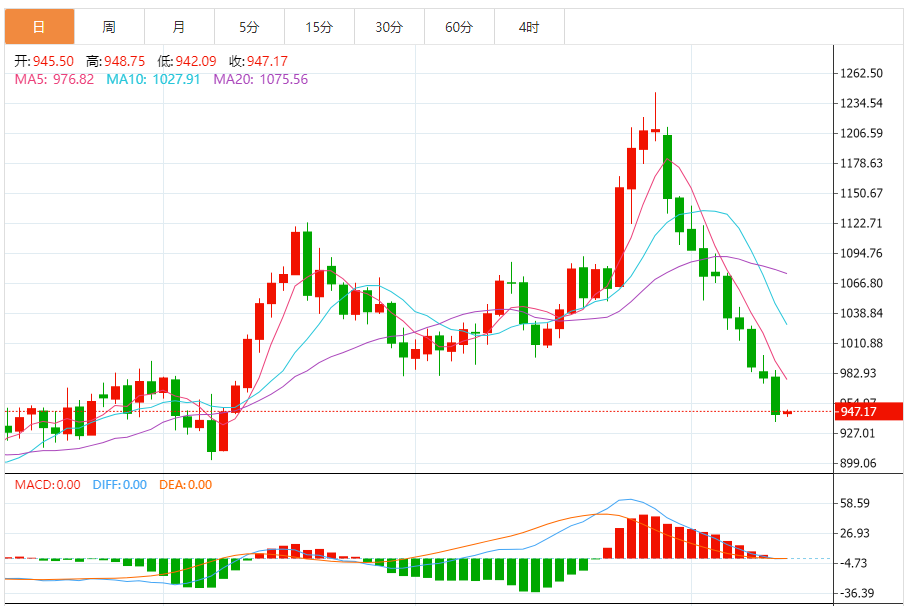The image size is (910, 606).
Task: Open the 4时 timeframe tab
Action: pyautogui.click(x=529, y=27)
